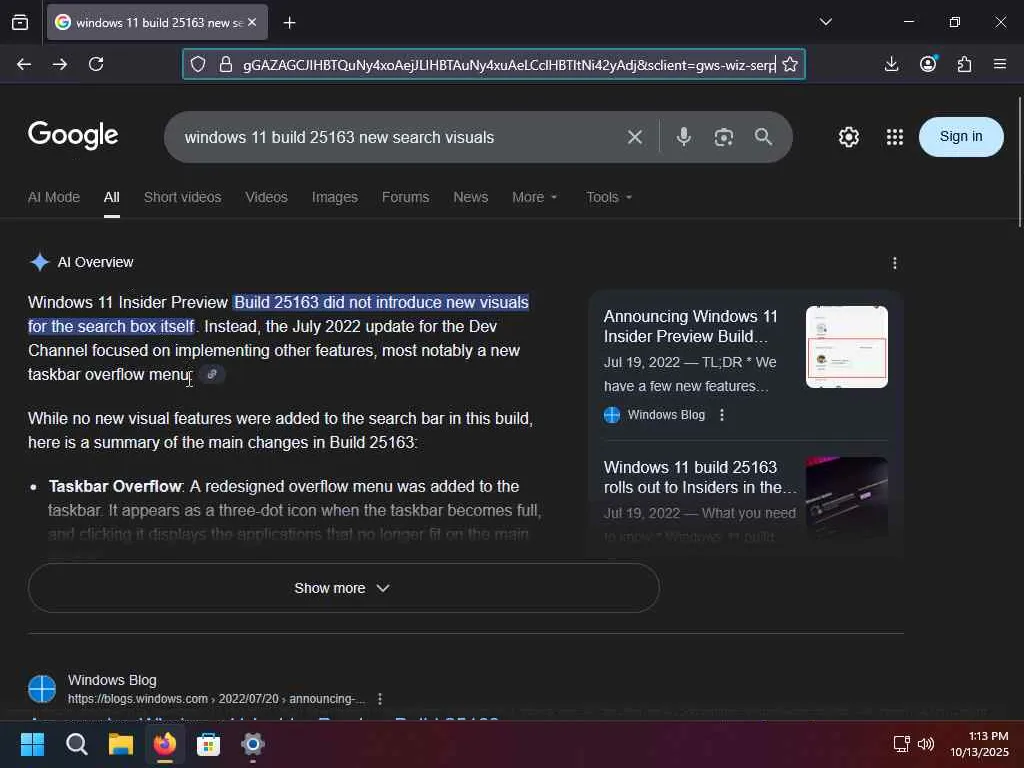The image size is (1024, 768).
Task: Open the Firefox downloads panel
Action: click(891, 64)
